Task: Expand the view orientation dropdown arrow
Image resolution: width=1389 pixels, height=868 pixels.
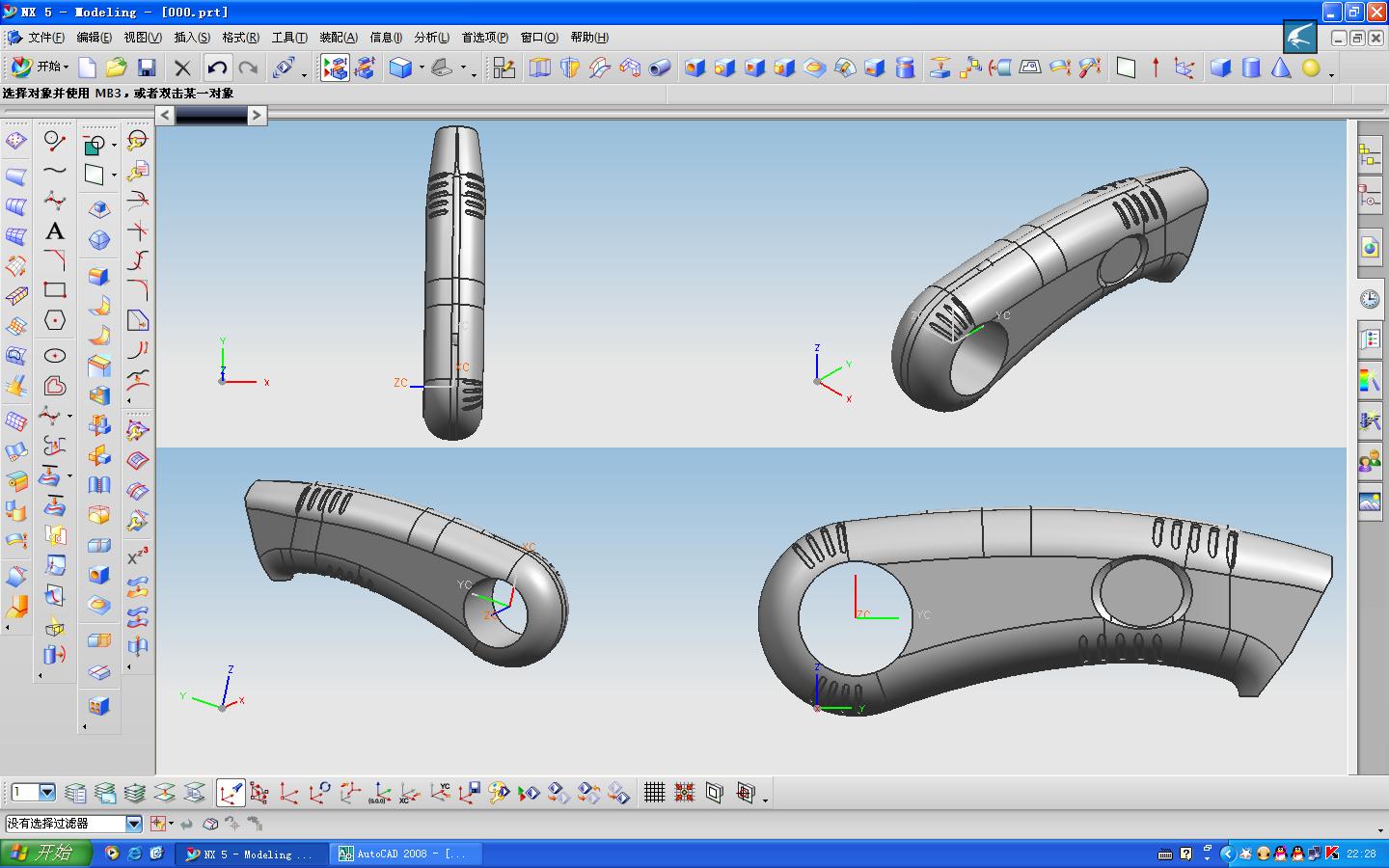Action: [x=463, y=68]
